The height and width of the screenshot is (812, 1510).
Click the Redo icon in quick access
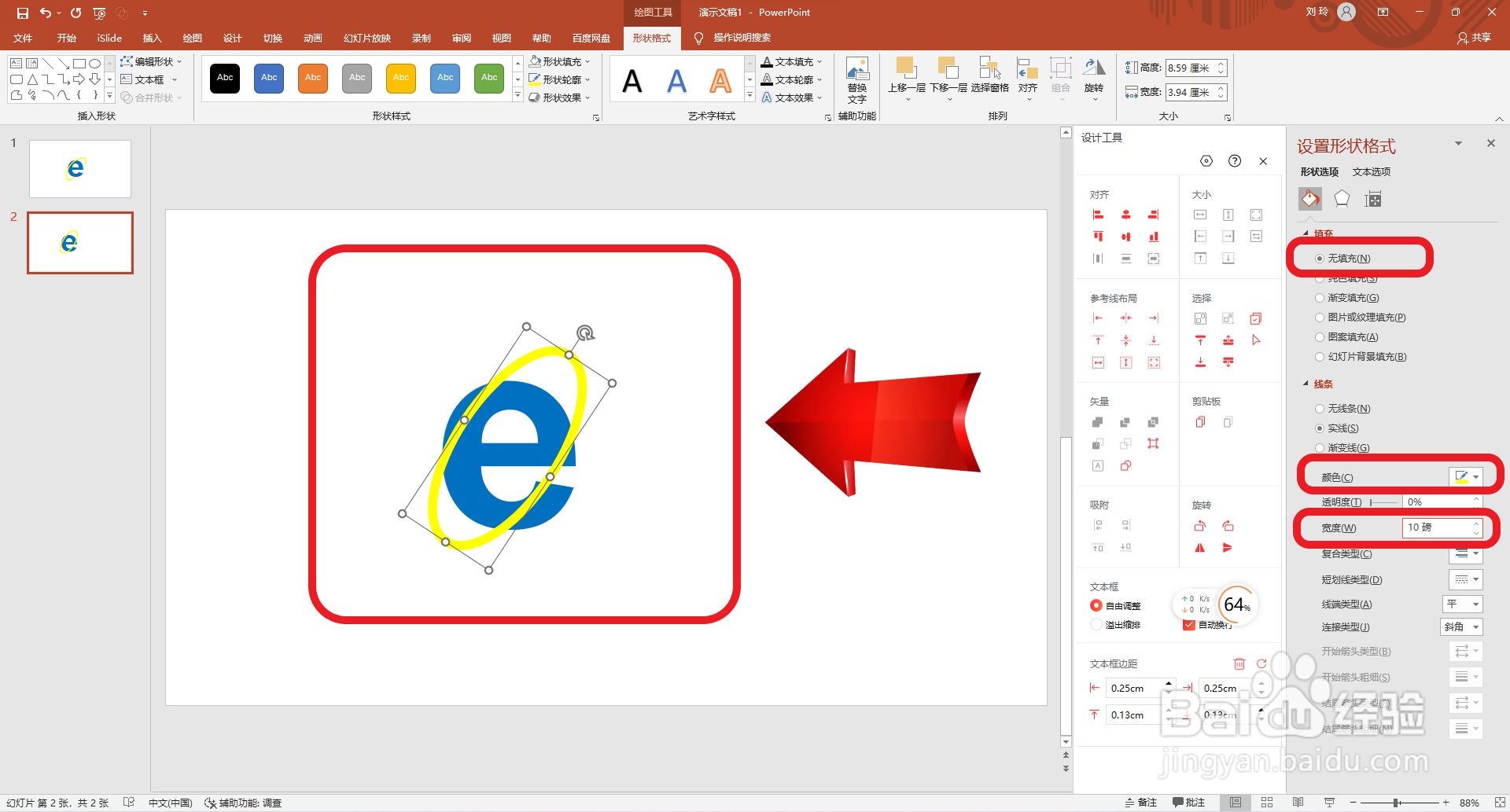[75, 13]
